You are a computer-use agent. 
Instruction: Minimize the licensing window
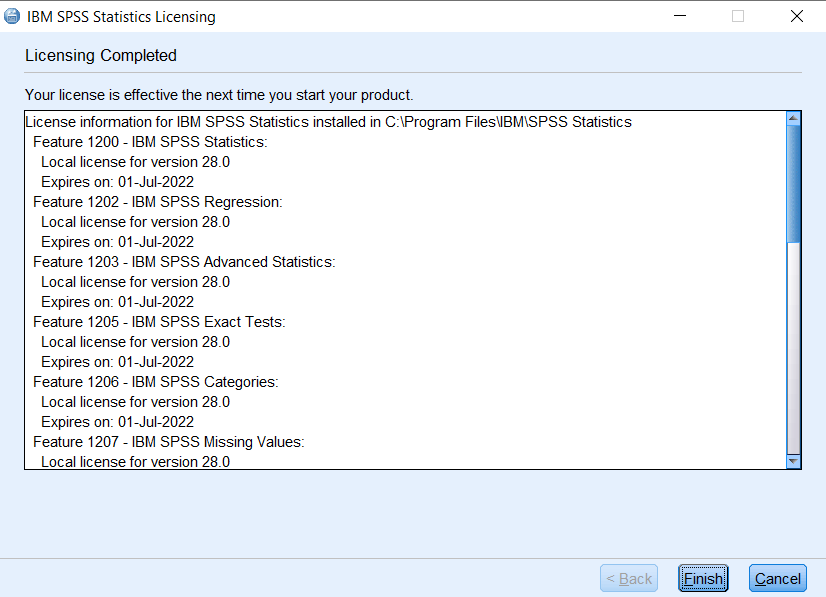[x=680, y=16]
